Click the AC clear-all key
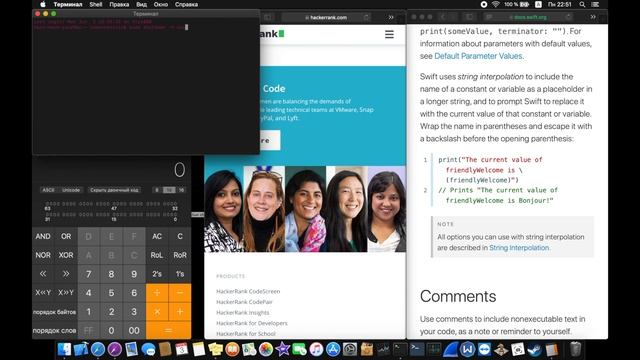The image size is (640, 360). 157,236
